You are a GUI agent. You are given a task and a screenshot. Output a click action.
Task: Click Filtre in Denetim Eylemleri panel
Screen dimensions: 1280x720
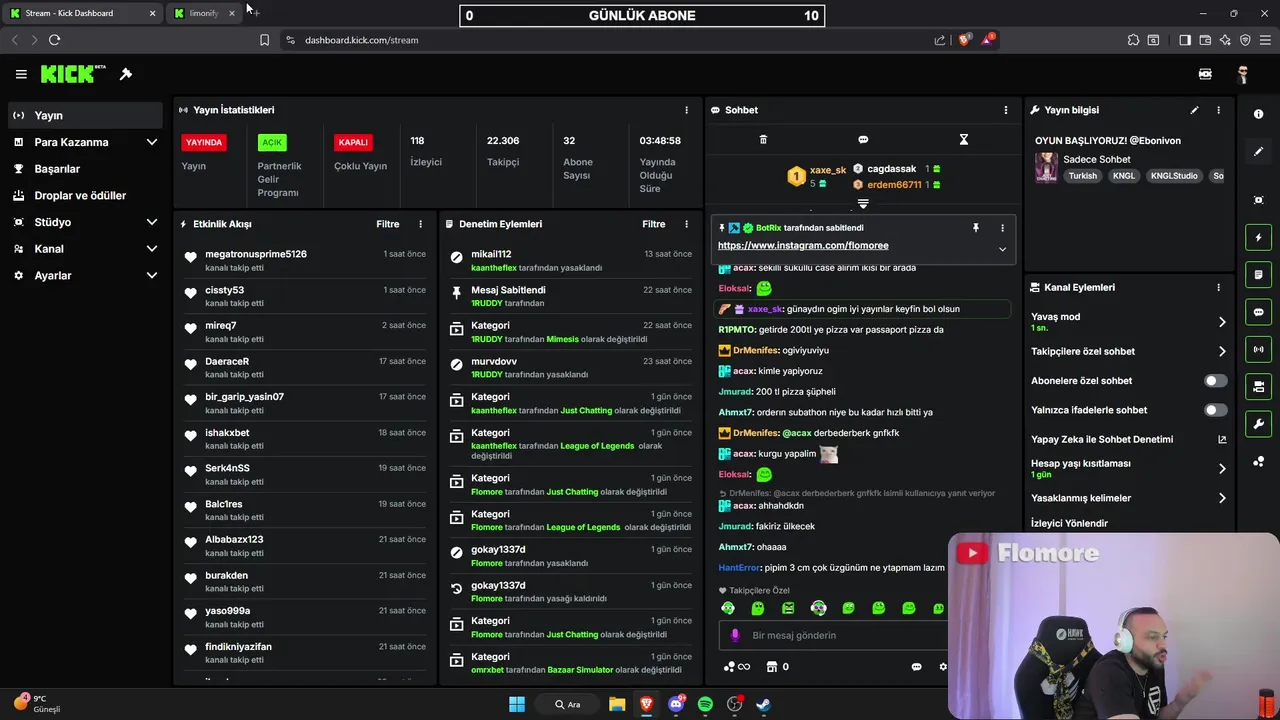(x=654, y=224)
